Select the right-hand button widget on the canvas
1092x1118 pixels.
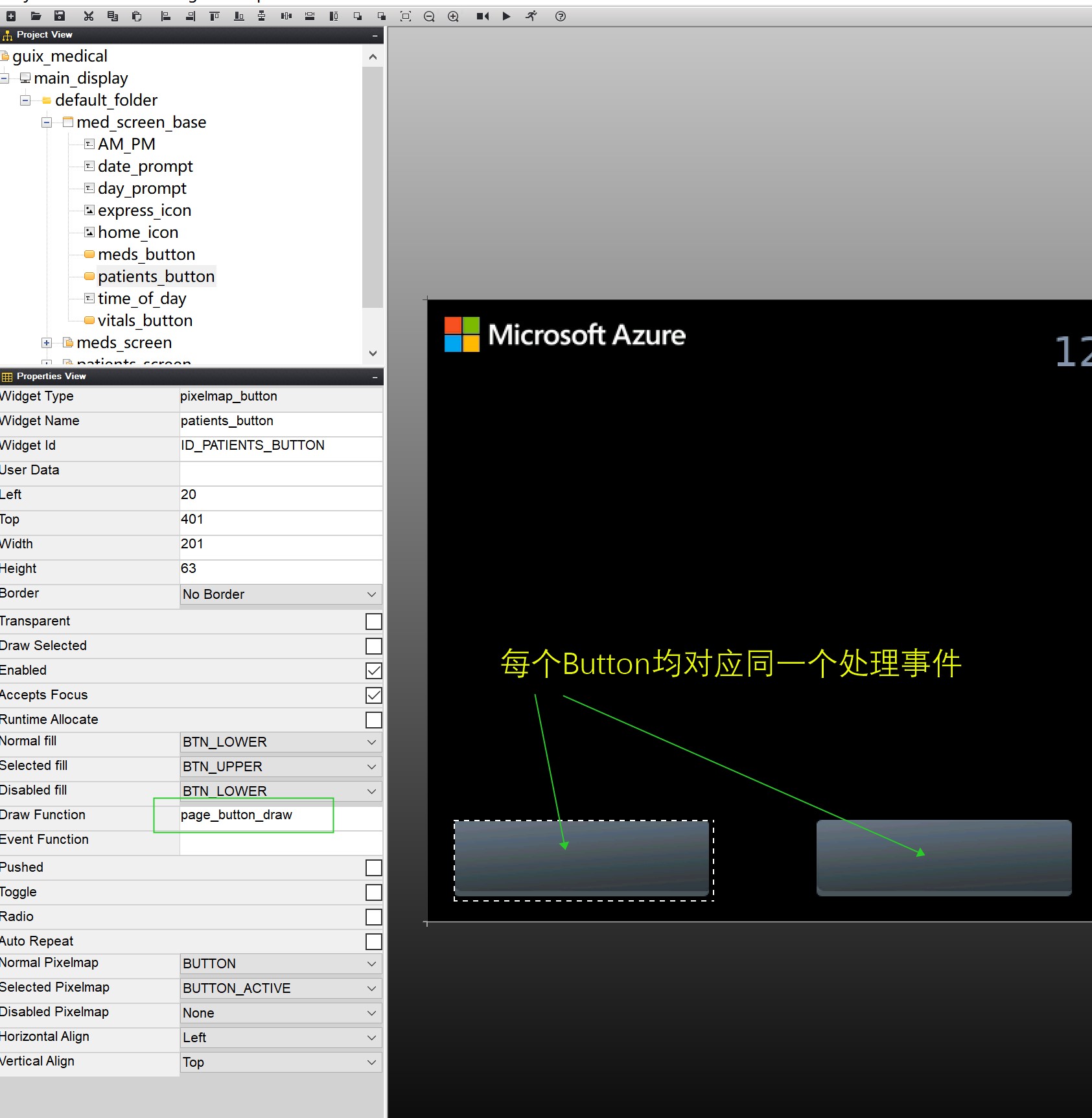point(944,858)
